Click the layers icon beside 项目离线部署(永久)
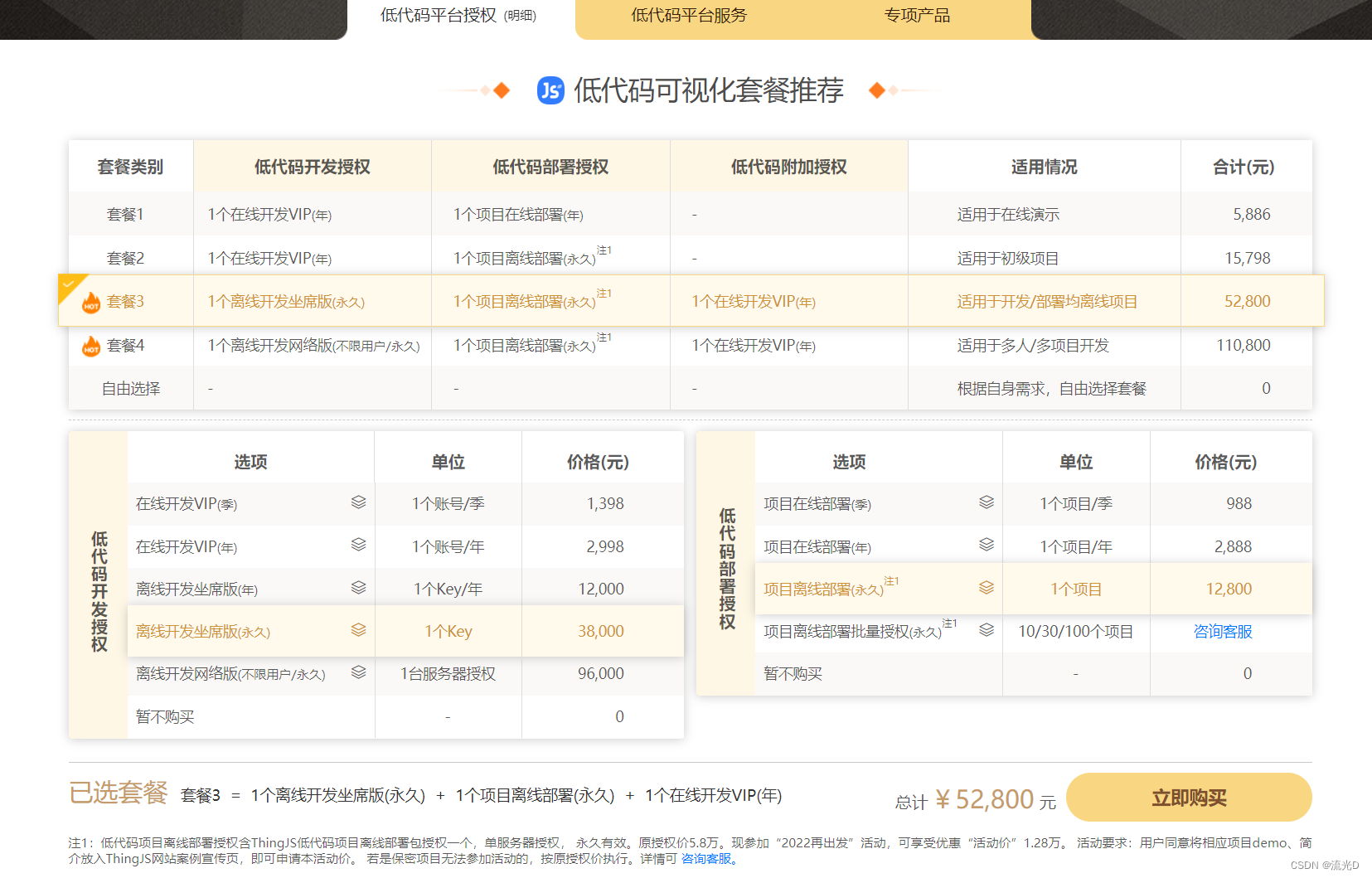Image resolution: width=1372 pixels, height=878 pixels. pos(987,588)
